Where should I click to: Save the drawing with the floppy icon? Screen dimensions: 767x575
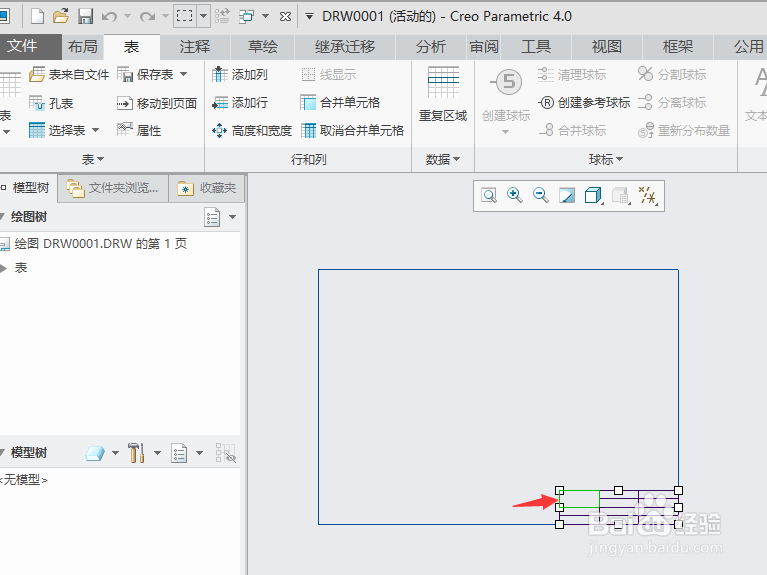(x=86, y=17)
